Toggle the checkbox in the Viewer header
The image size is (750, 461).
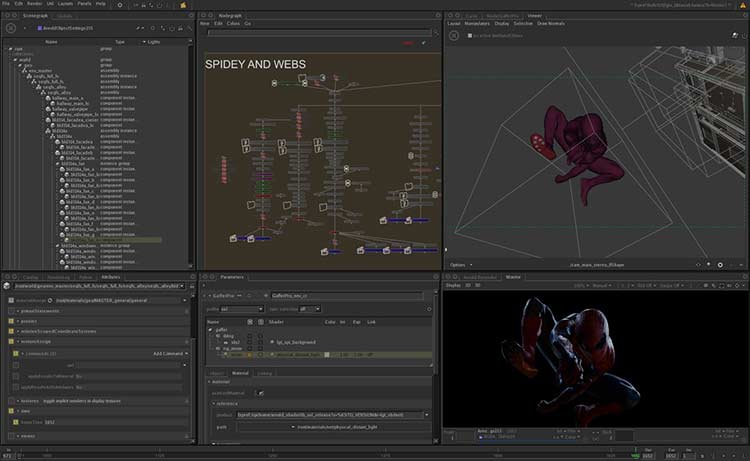tap(470, 34)
